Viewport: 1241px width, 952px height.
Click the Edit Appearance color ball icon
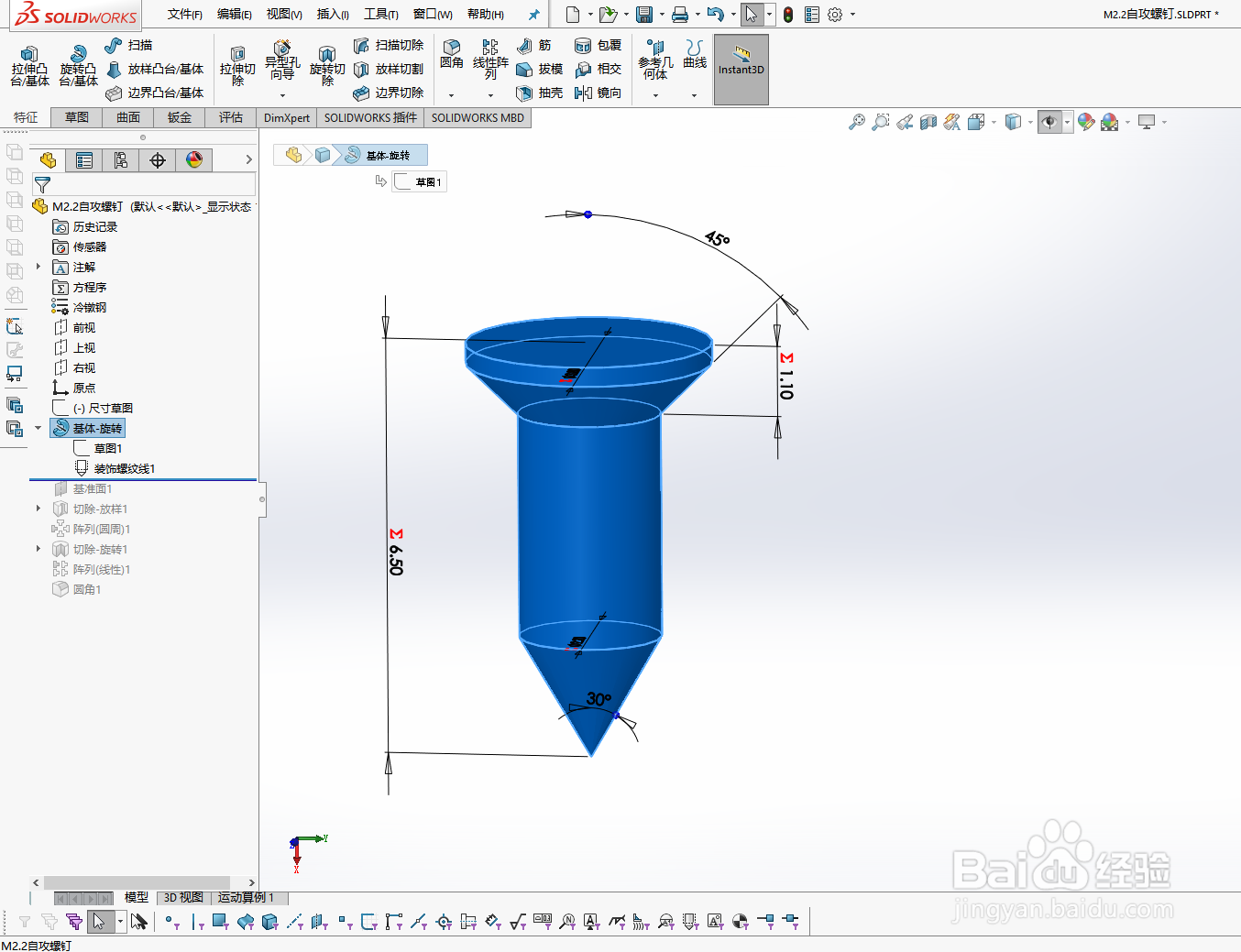[1086, 122]
